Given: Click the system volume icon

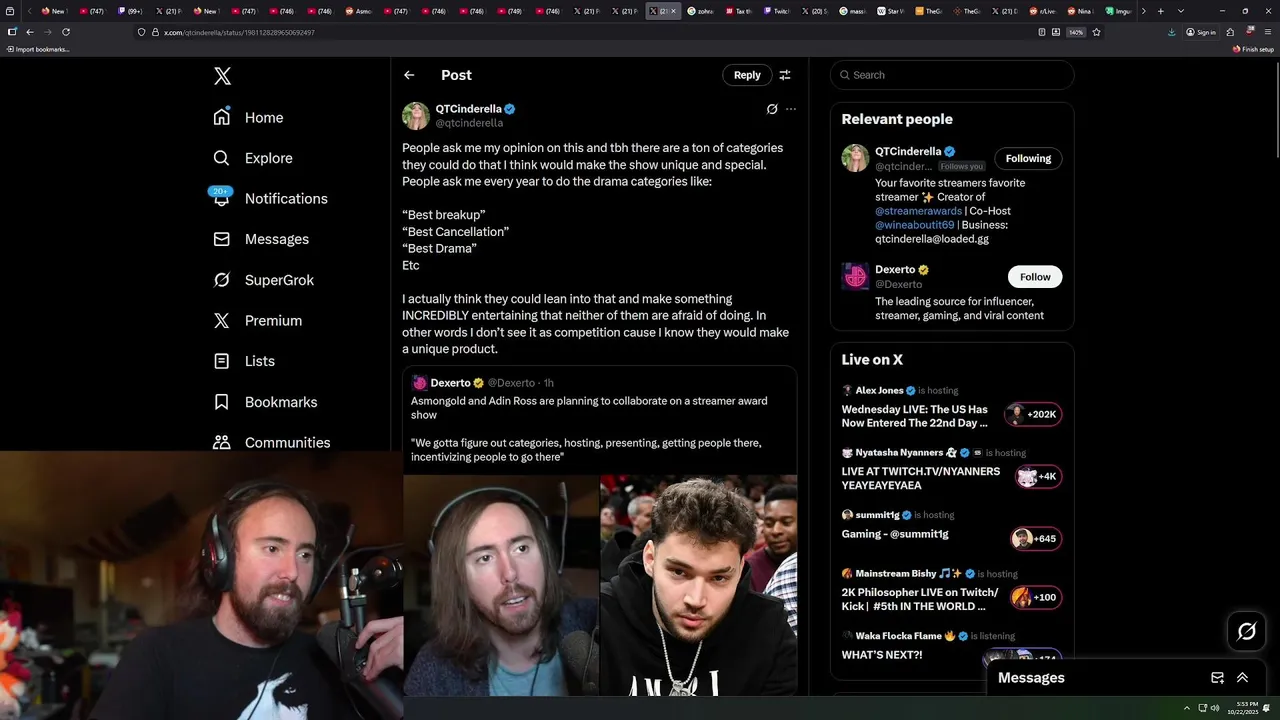Looking at the screenshot, I should (1215, 708).
